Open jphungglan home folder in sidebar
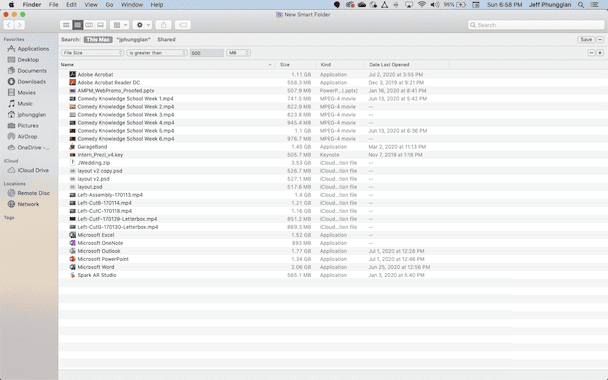This screenshot has height=380, width=608. [x=27, y=115]
